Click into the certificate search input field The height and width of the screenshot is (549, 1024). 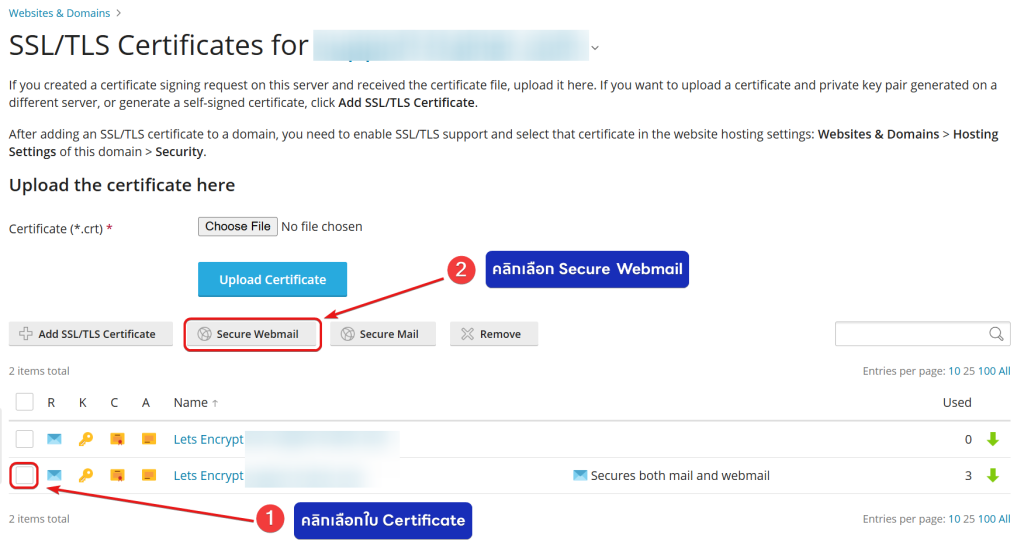[910, 334]
